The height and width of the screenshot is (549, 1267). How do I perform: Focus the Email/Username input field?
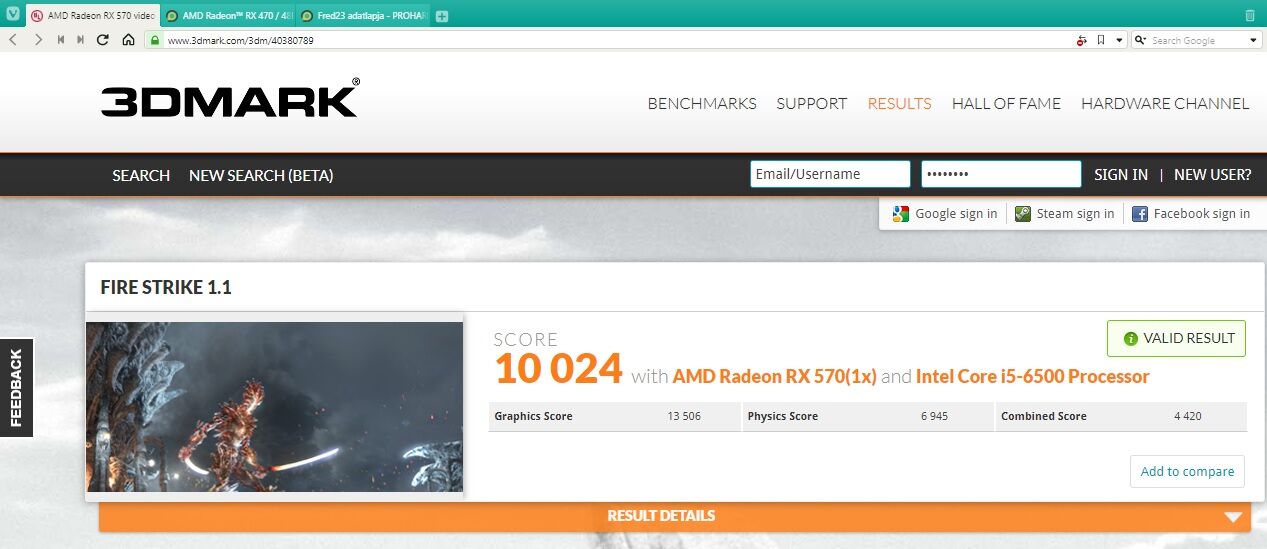tap(830, 174)
